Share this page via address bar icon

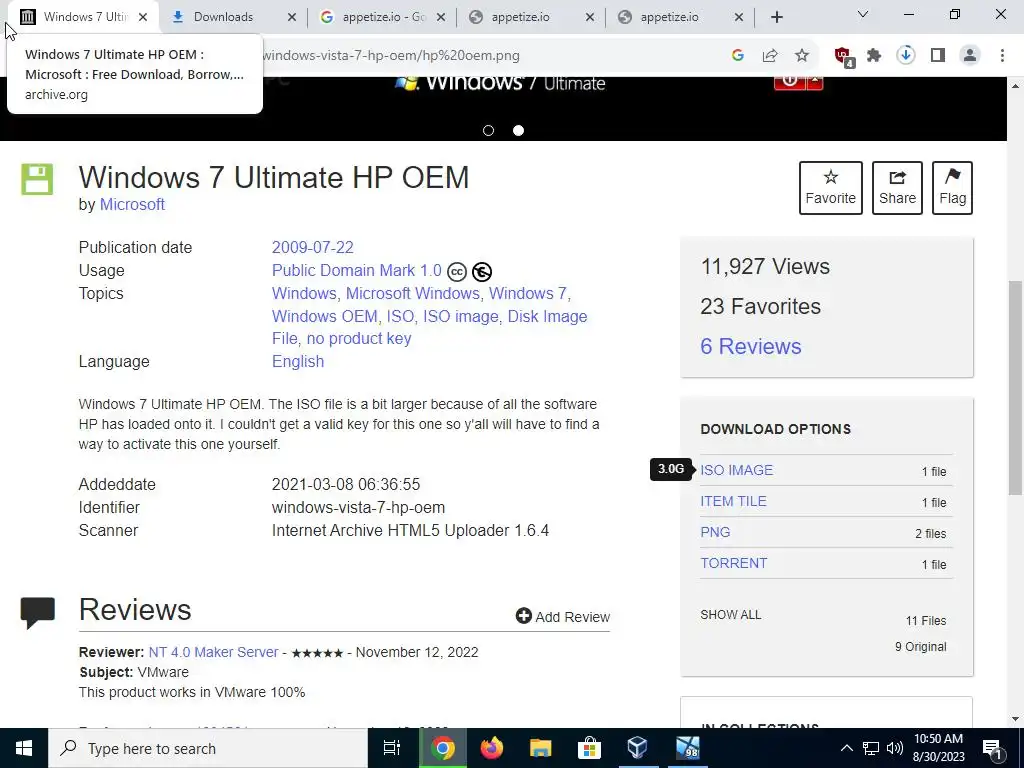click(770, 56)
